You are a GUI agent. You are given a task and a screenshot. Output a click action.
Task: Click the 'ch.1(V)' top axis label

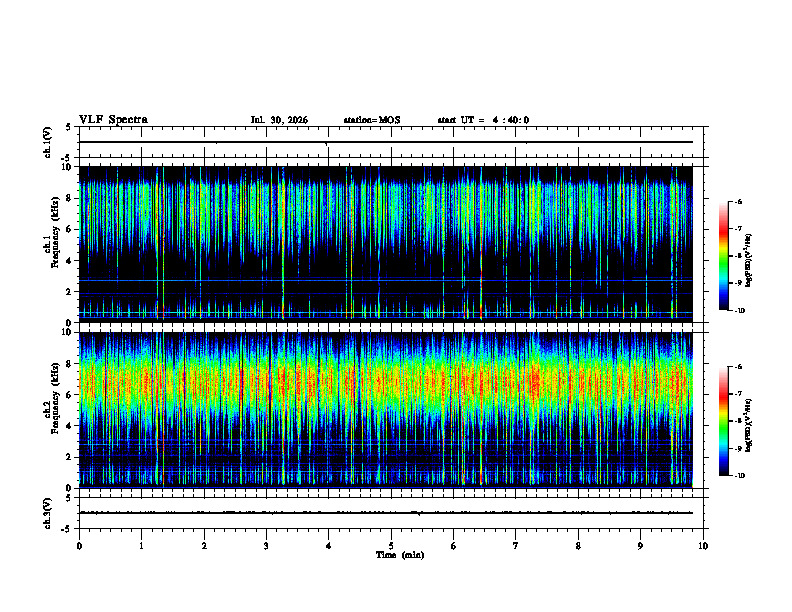tap(47, 142)
